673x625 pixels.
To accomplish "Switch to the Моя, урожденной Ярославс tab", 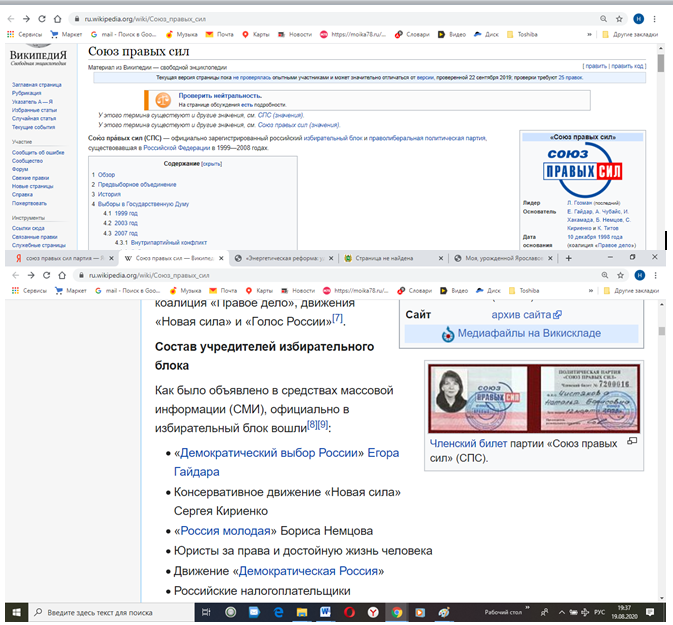I will point(502,258).
